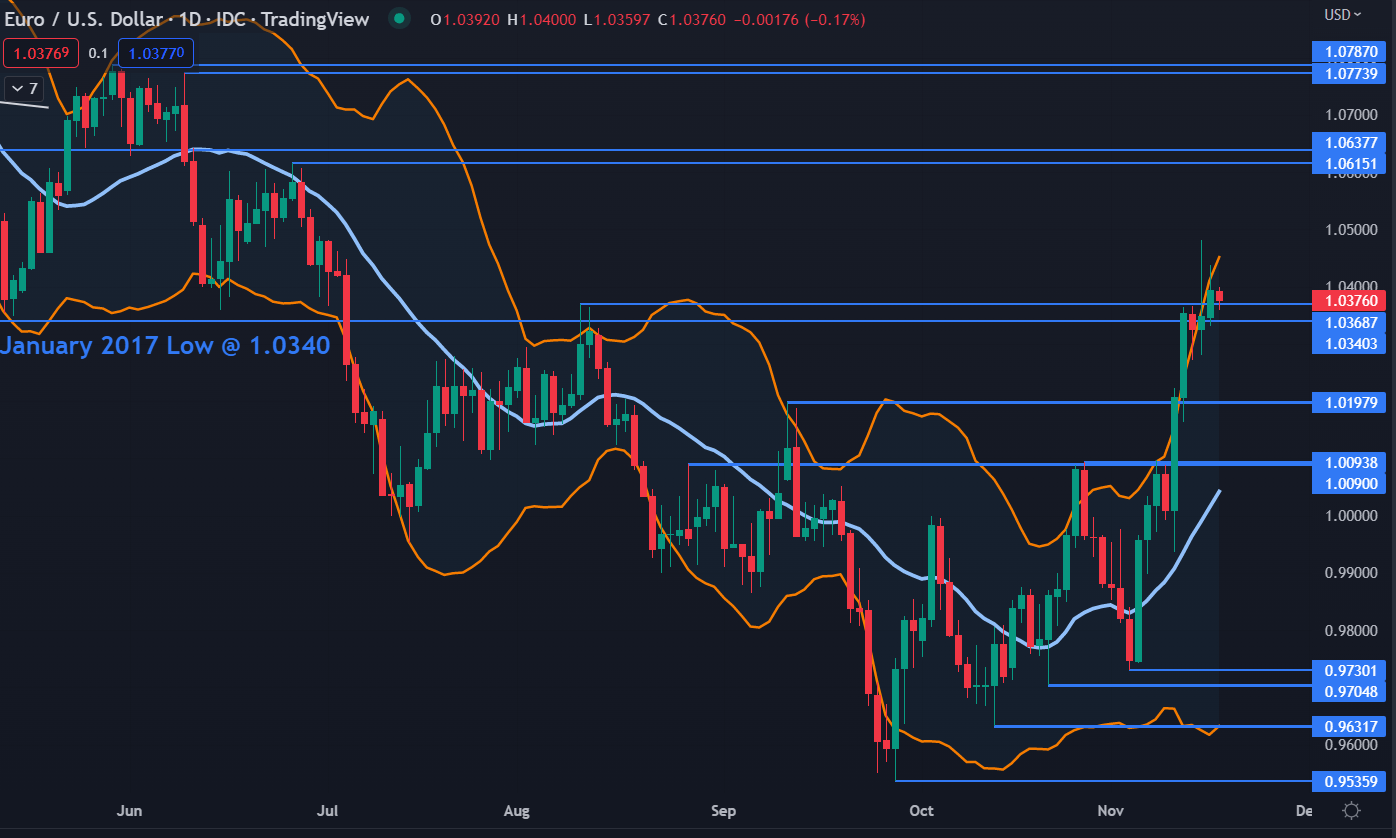Click the current price 1.03760 red label
The image size is (1396, 838).
[1350, 301]
